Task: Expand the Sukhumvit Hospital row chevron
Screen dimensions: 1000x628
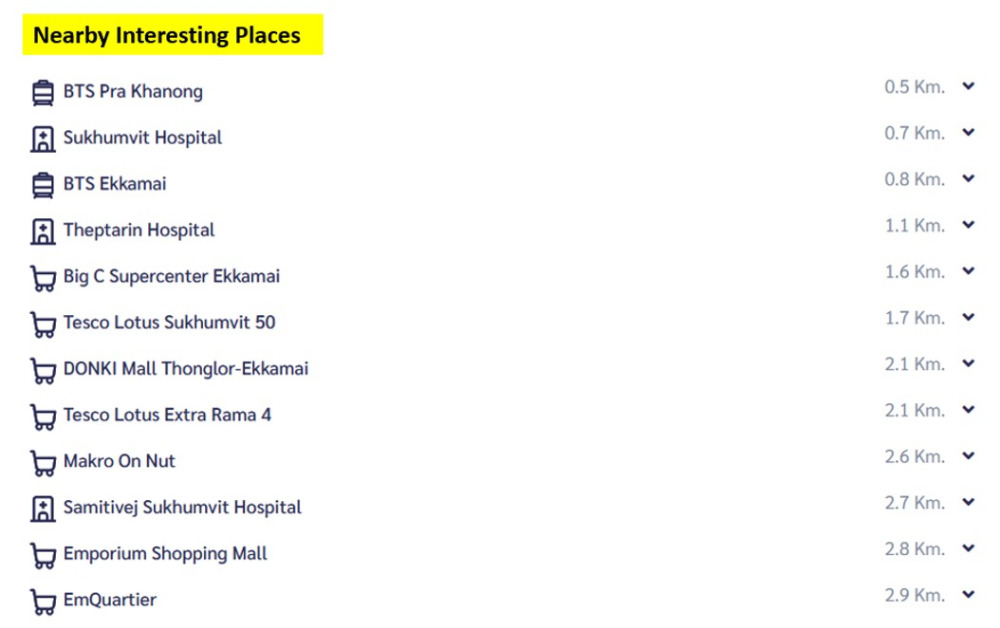Action: click(968, 132)
